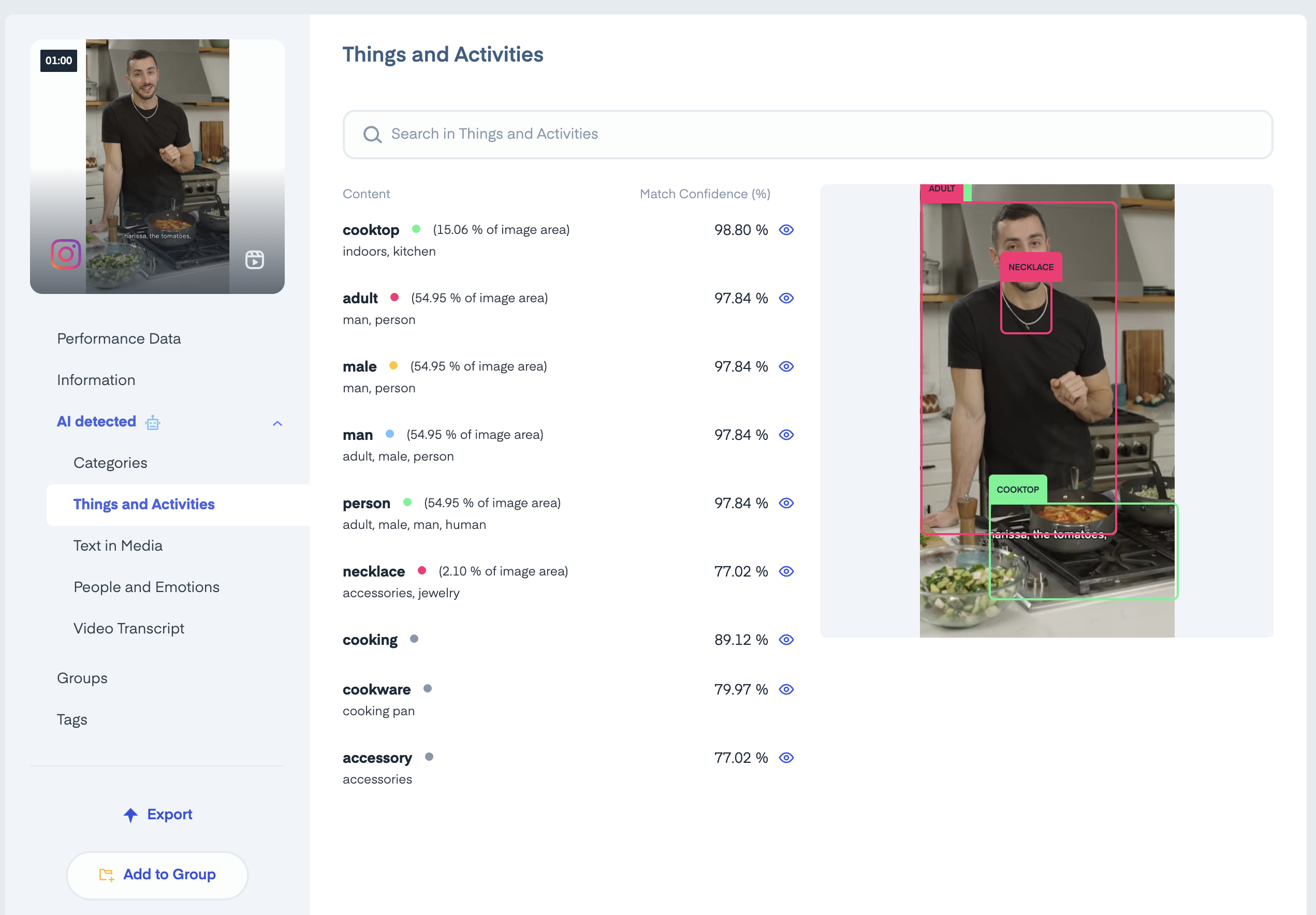Click the Instagram logo icon on thumbnail
This screenshot has width=1316, height=915.
66,254
